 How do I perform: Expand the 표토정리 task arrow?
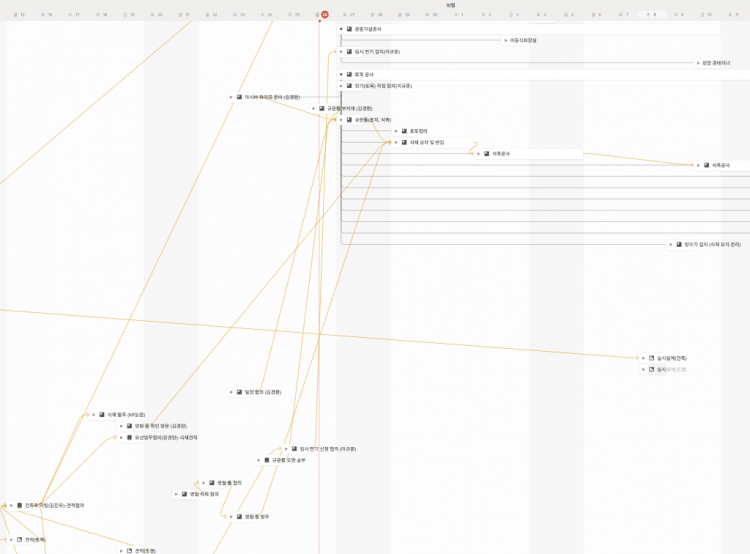396,131
